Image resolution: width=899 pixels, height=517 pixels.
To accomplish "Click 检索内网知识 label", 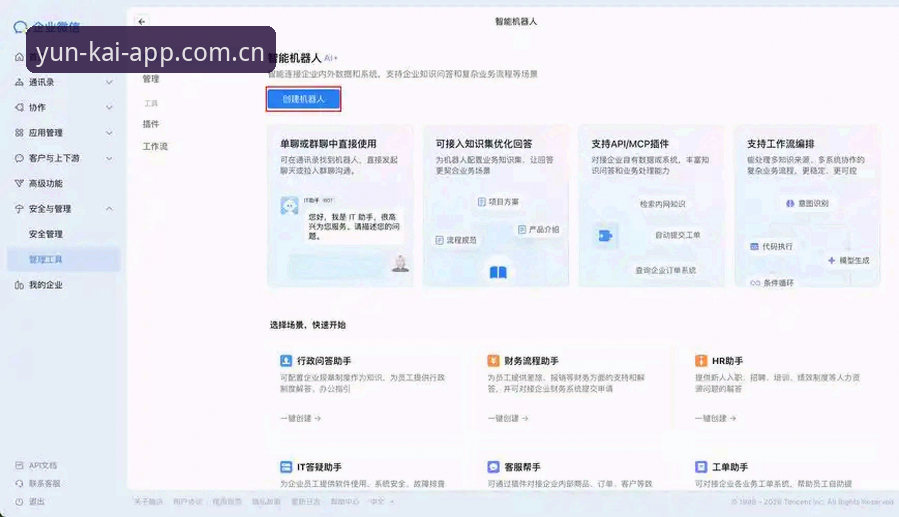I will pyautogui.click(x=662, y=204).
